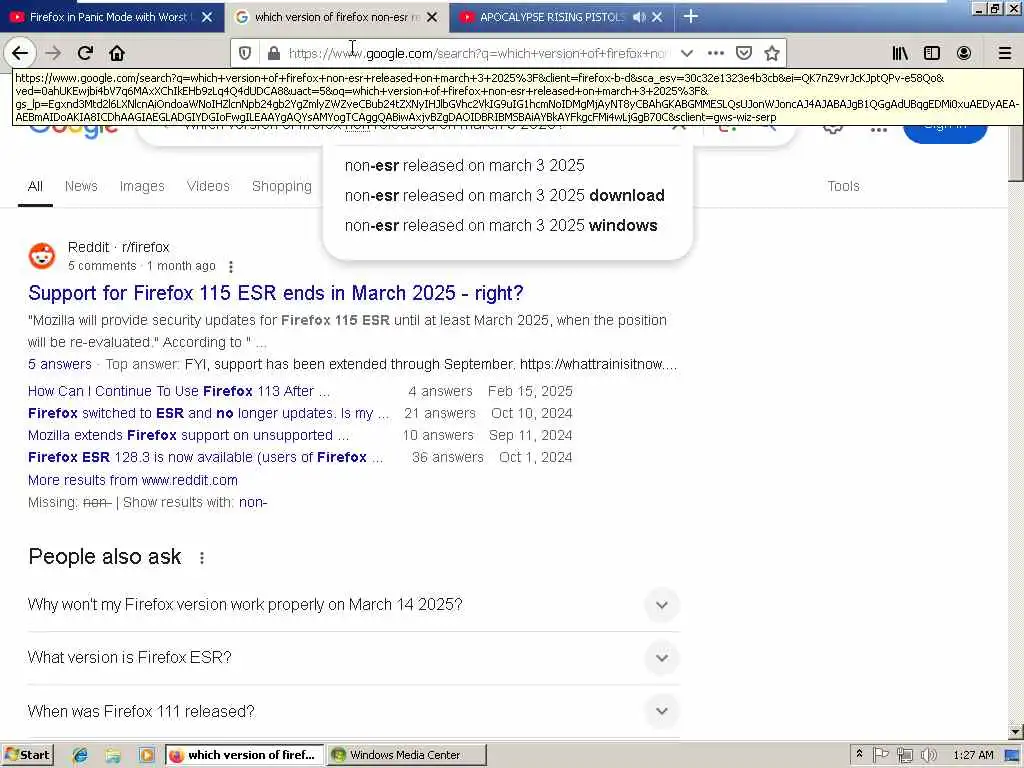Open the Firefox home page icon
The height and width of the screenshot is (768, 1024).
pyautogui.click(x=117, y=53)
